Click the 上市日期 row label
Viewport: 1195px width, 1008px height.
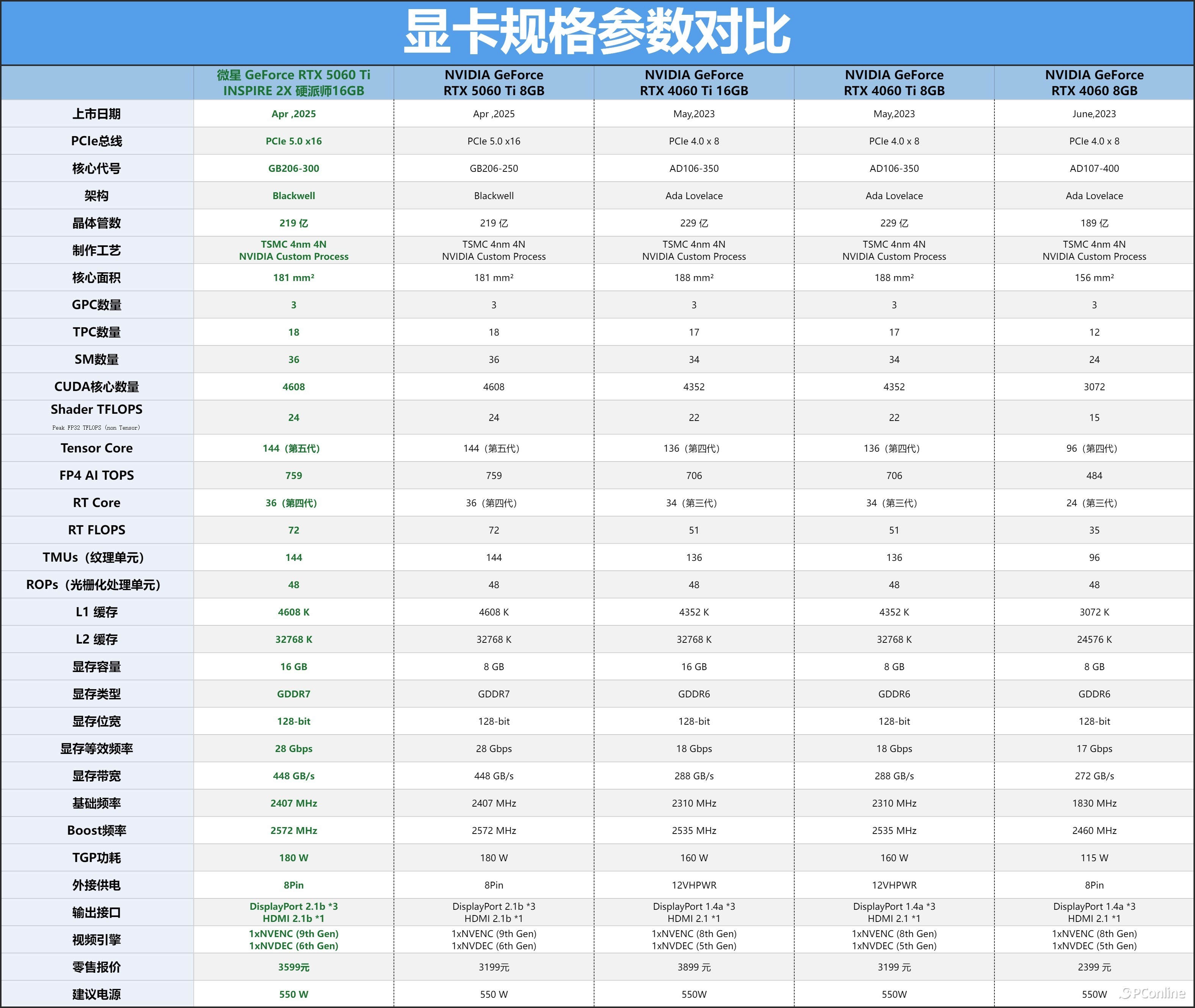click(97, 114)
